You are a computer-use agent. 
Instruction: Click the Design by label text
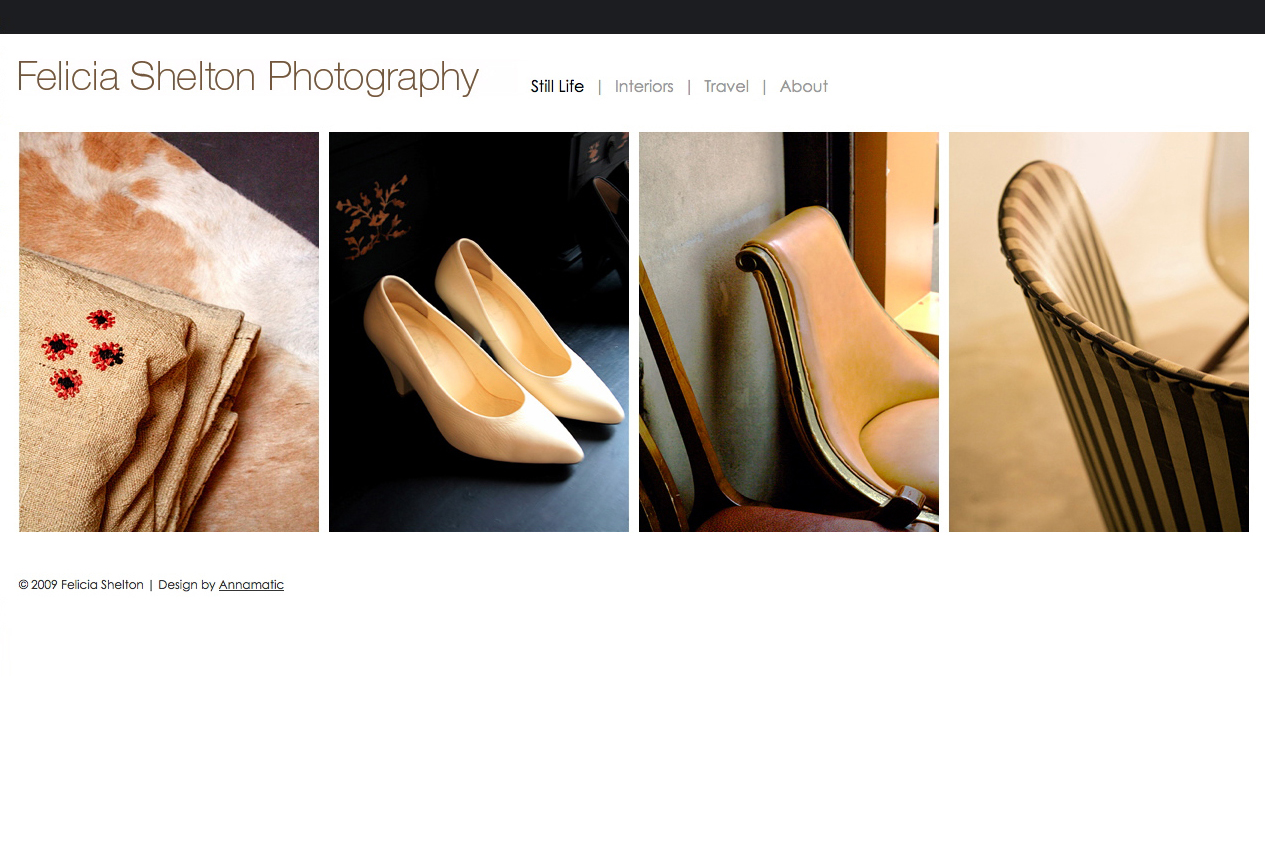coord(187,585)
